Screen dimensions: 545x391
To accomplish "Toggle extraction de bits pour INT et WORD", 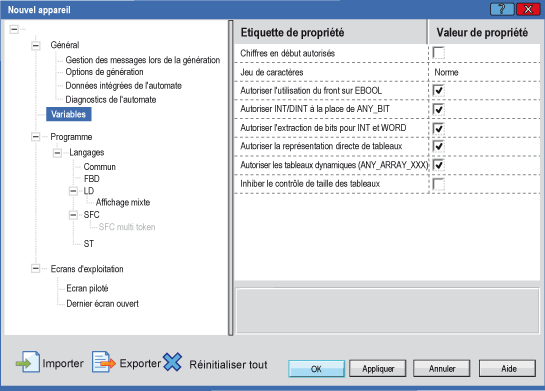I will click(x=439, y=128).
